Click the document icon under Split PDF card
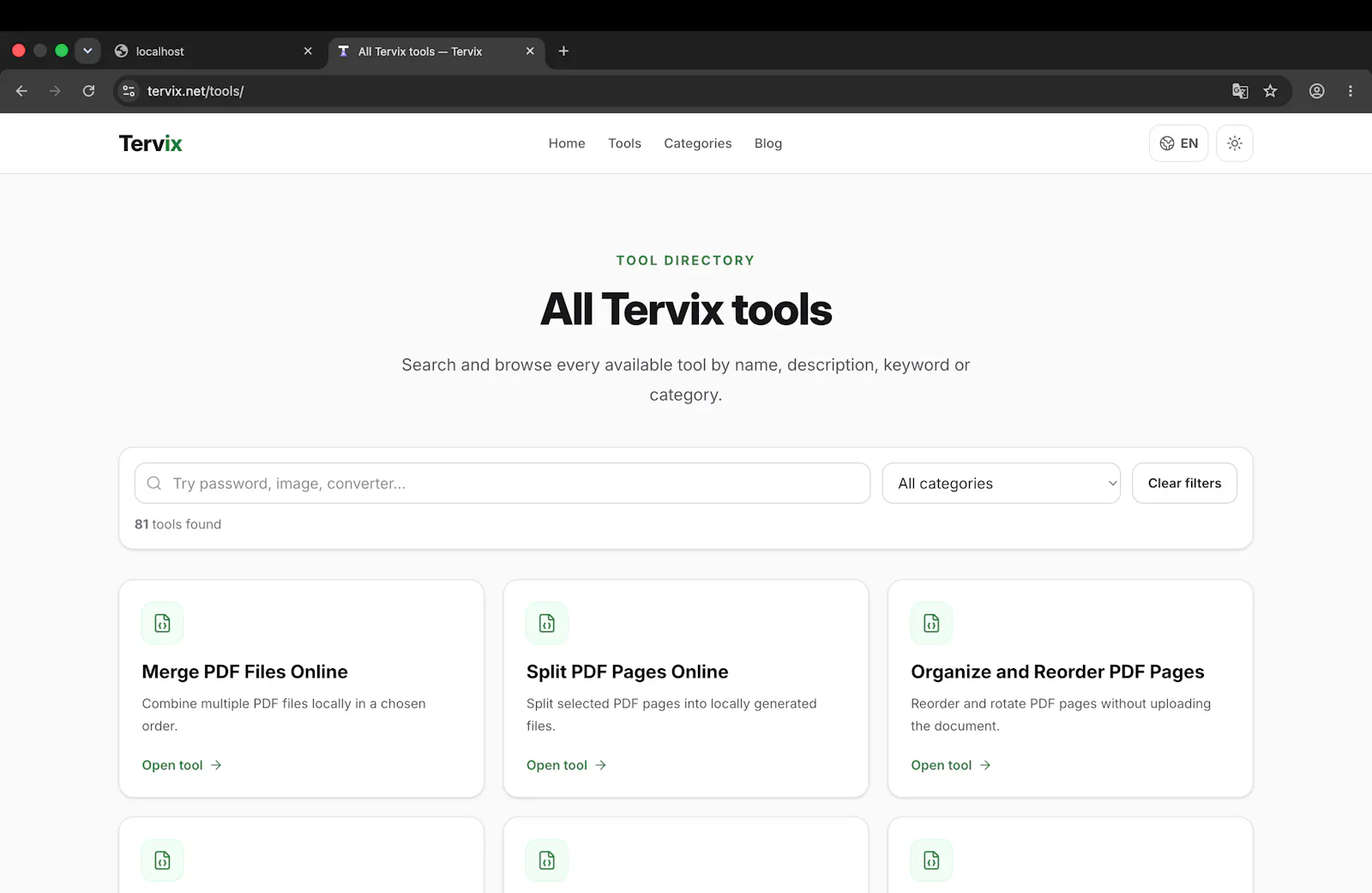Screen dimensions: 1372x893 click(547, 860)
